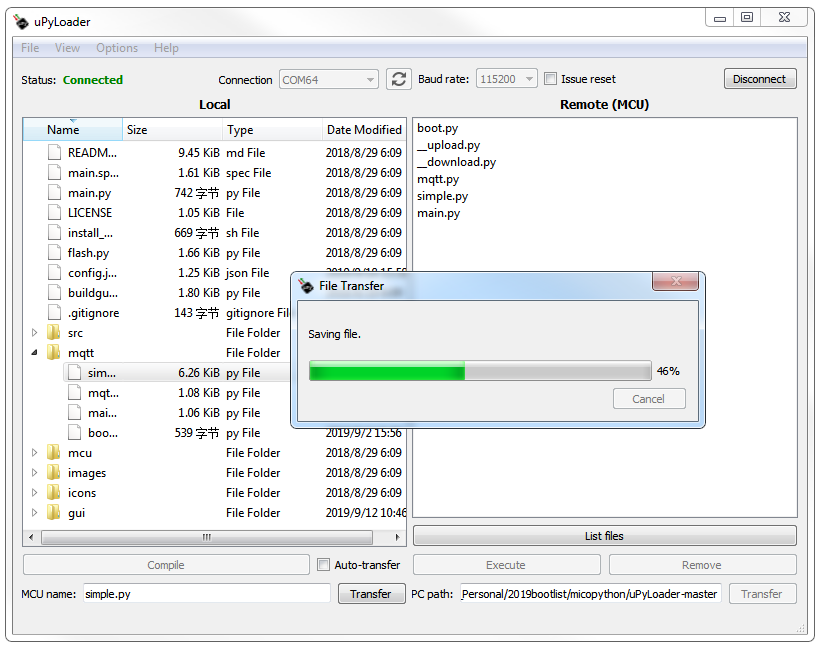Click the Disconnect button
The image size is (823, 647).
[760, 79]
